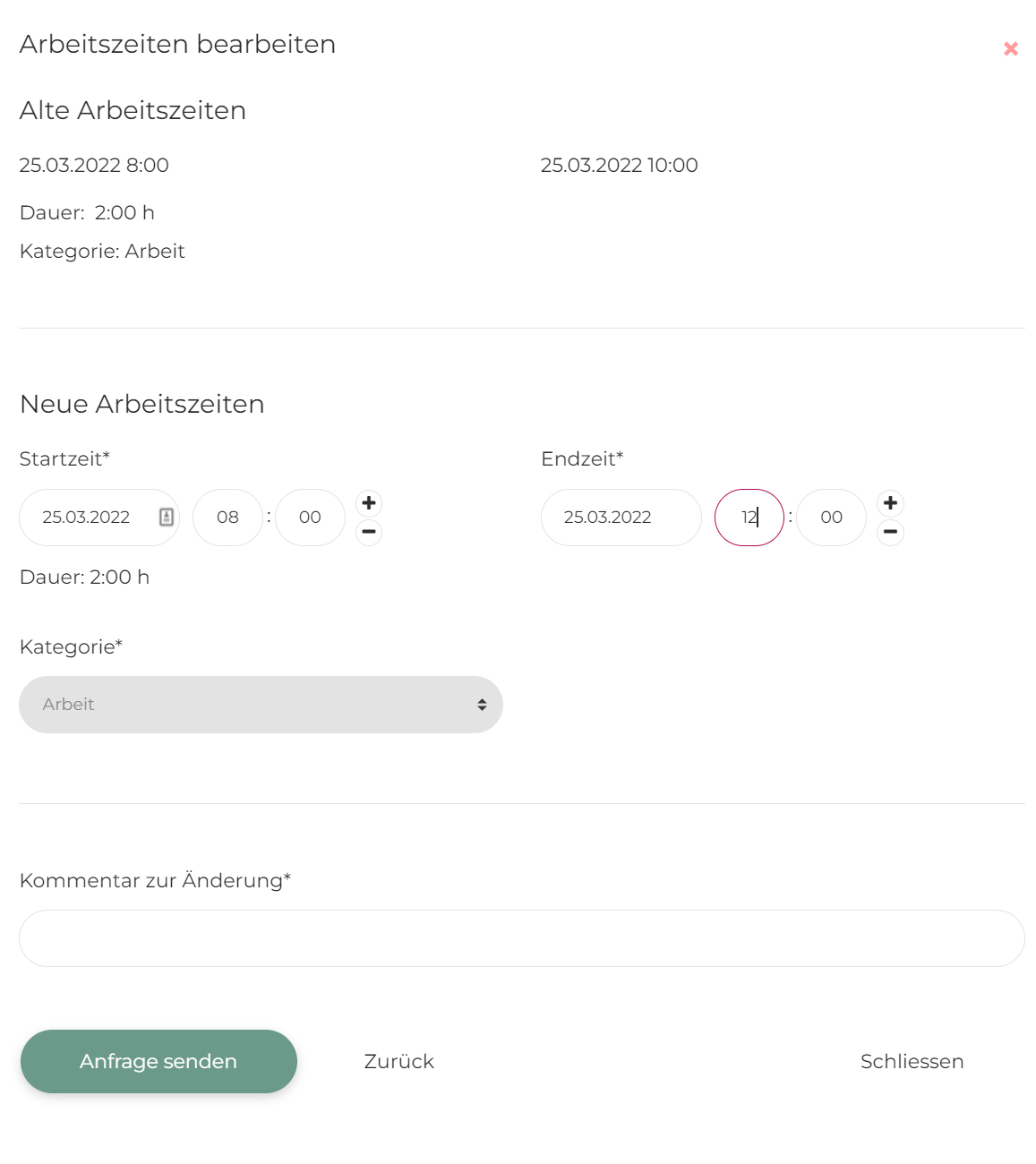
Task: Click the Kategorie field label
Action: pos(71,647)
